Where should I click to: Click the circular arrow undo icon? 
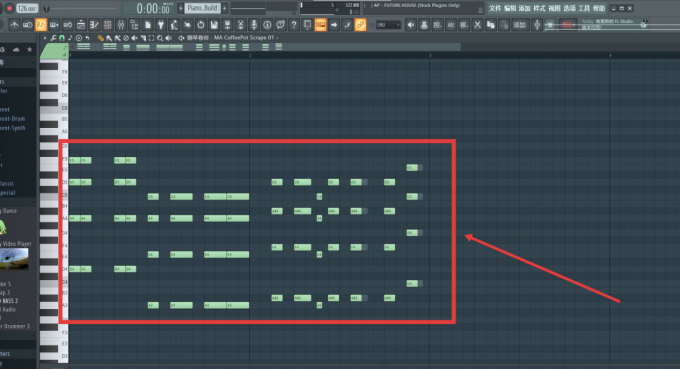pos(200,25)
